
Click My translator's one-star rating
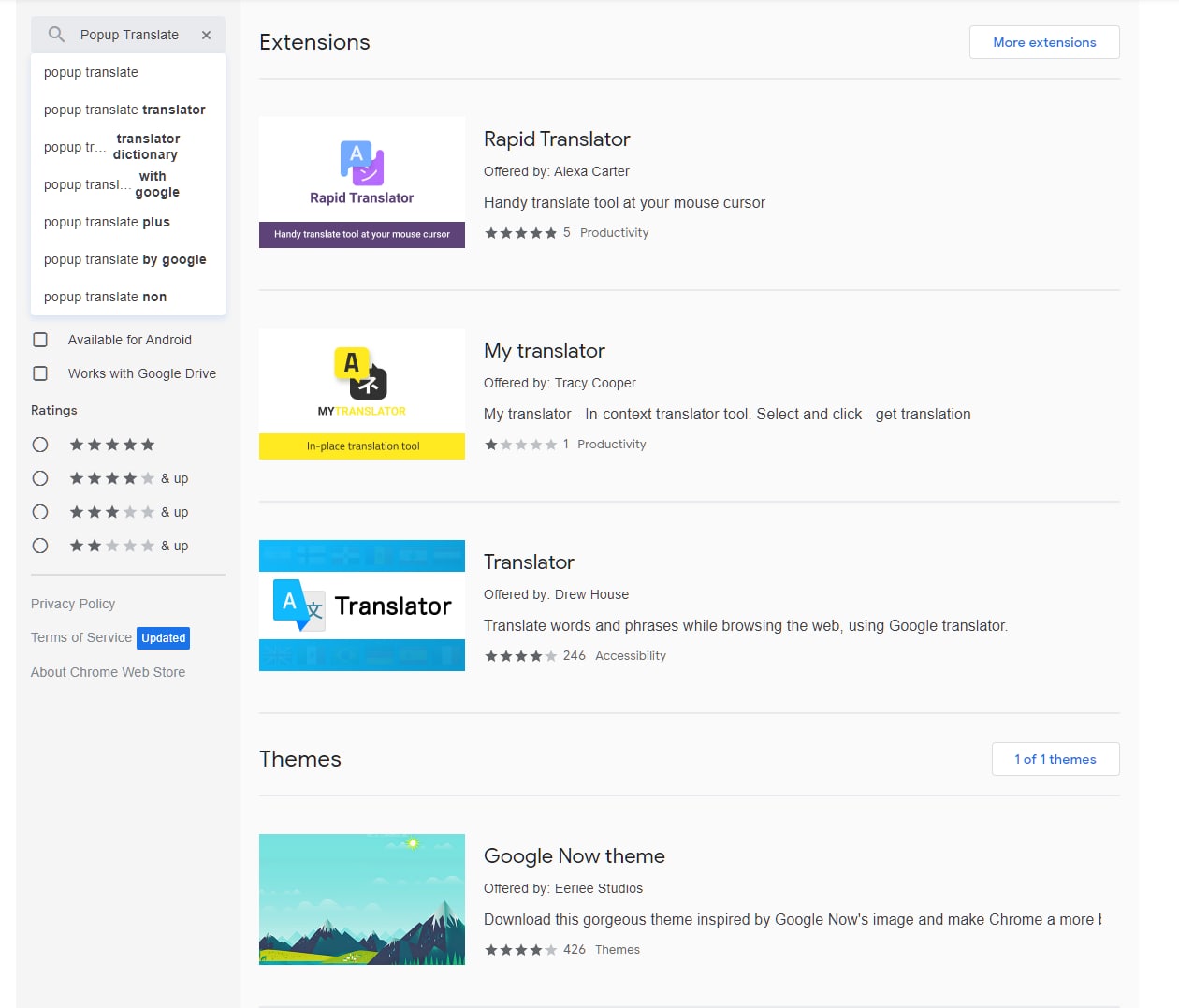click(520, 445)
